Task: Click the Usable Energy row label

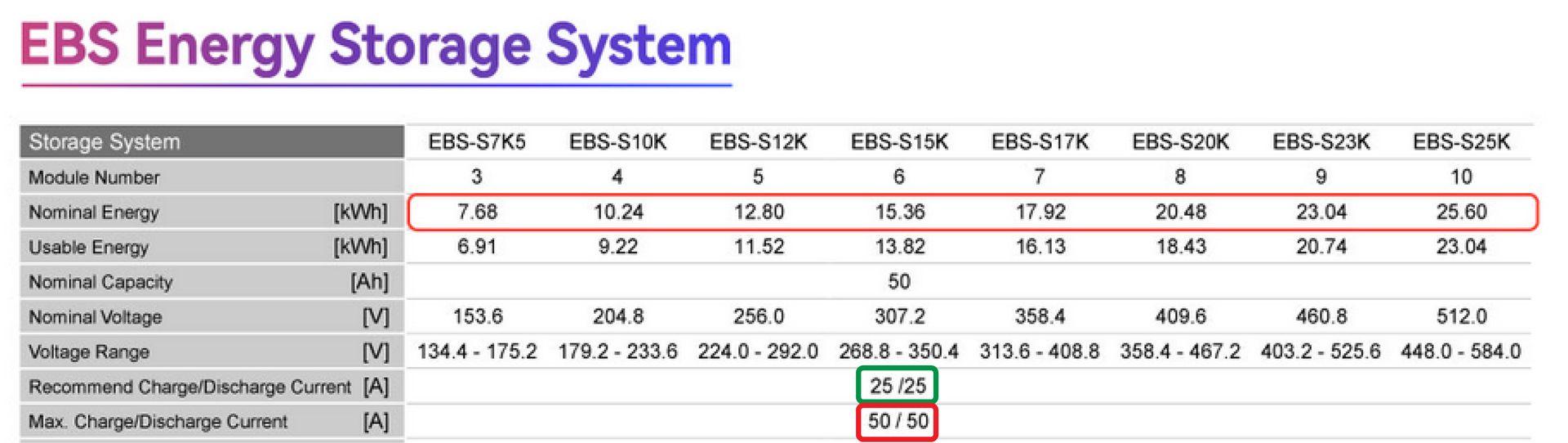Action: click(x=88, y=248)
